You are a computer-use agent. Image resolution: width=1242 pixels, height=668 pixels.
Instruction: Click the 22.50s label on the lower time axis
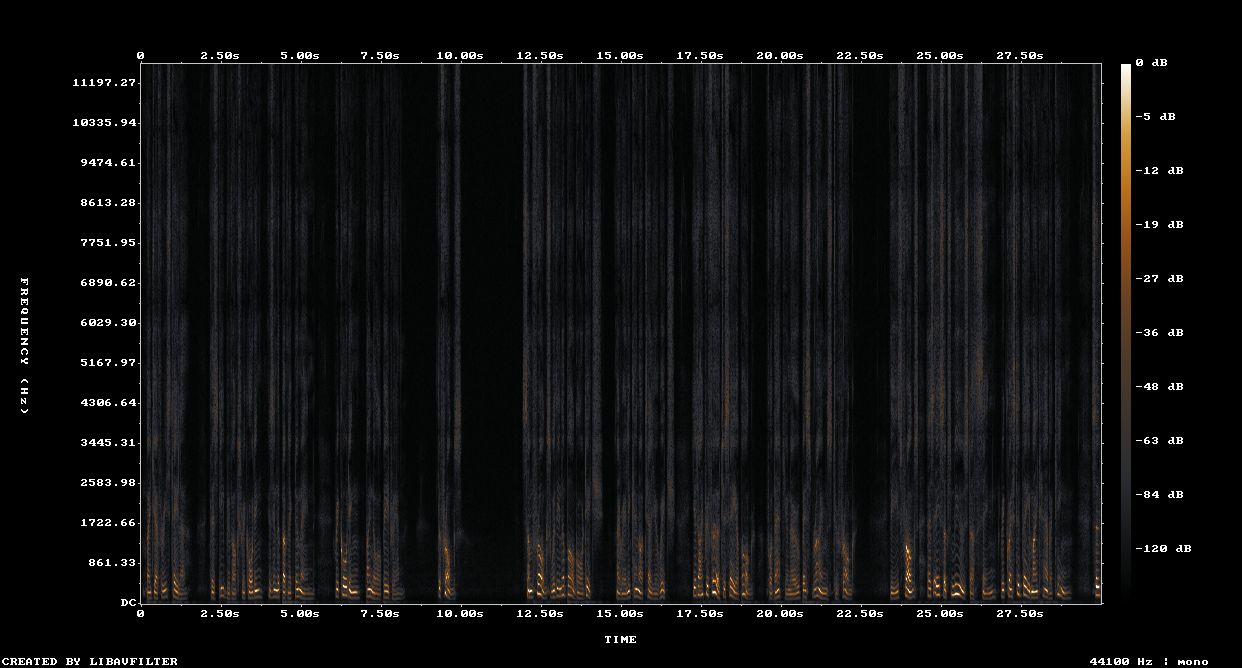[860, 613]
